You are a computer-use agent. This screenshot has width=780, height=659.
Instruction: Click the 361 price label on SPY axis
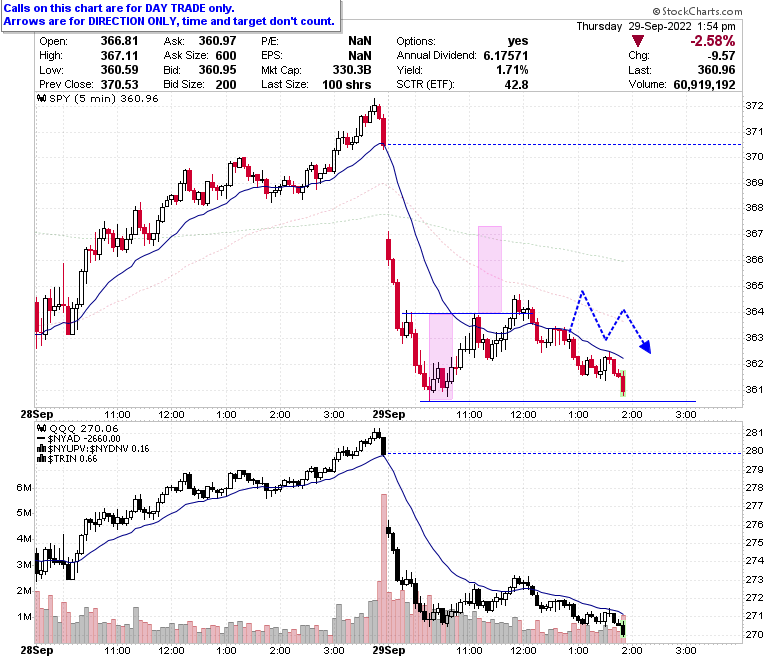tap(754, 389)
